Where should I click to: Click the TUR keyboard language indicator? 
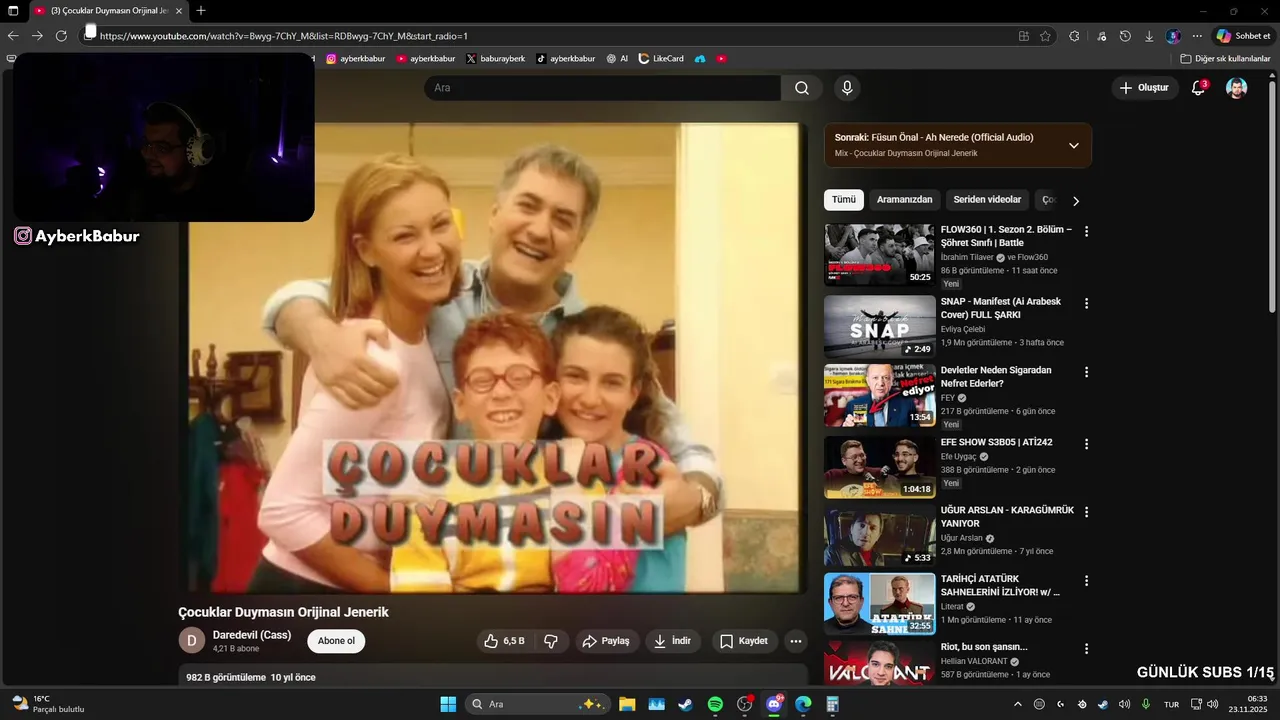(x=1171, y=704)
